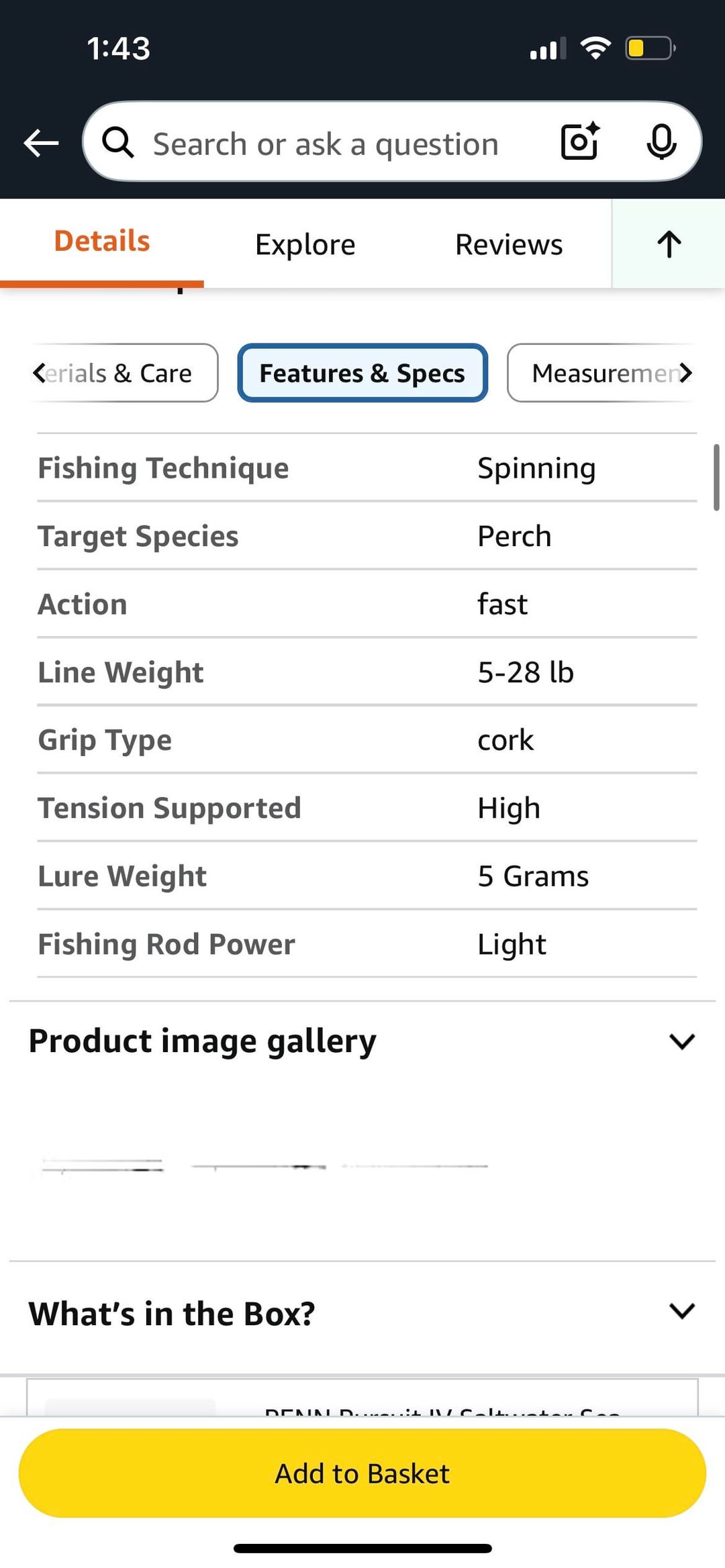
Task: Tap the microphone voice search icon
Action: tap(661, 142)
